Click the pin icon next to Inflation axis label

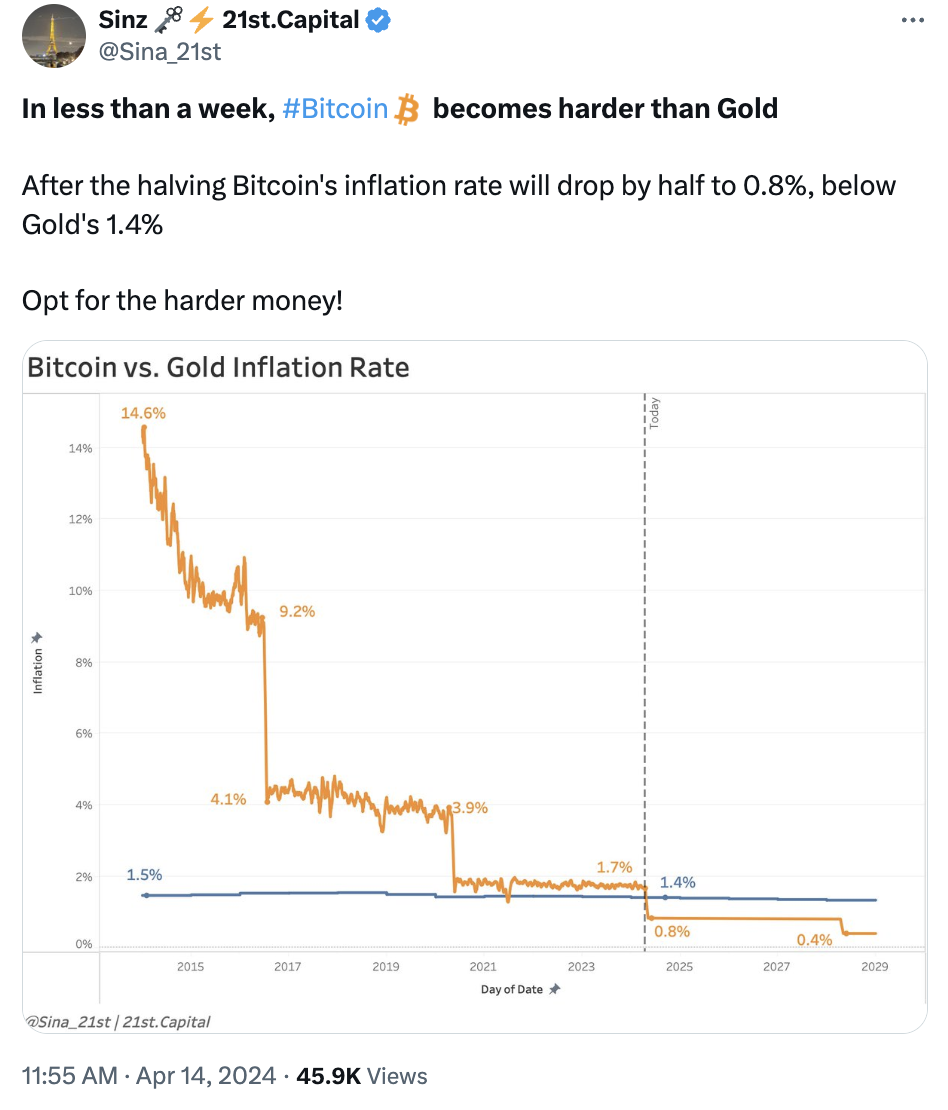(x=37, y=638)
